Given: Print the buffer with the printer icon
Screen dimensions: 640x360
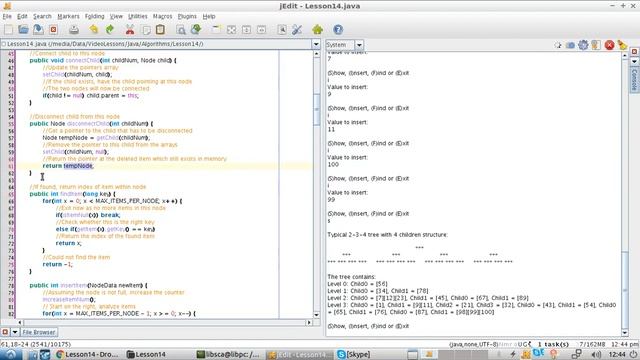Looking at the screenshot, I should [x=74, y=29].
